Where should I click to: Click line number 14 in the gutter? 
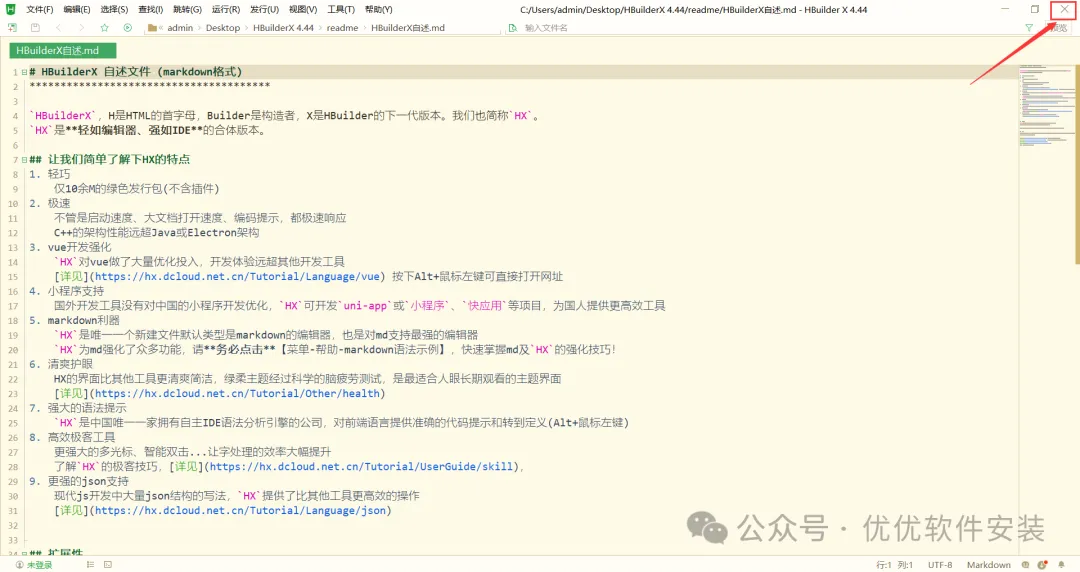coord(13,262)
